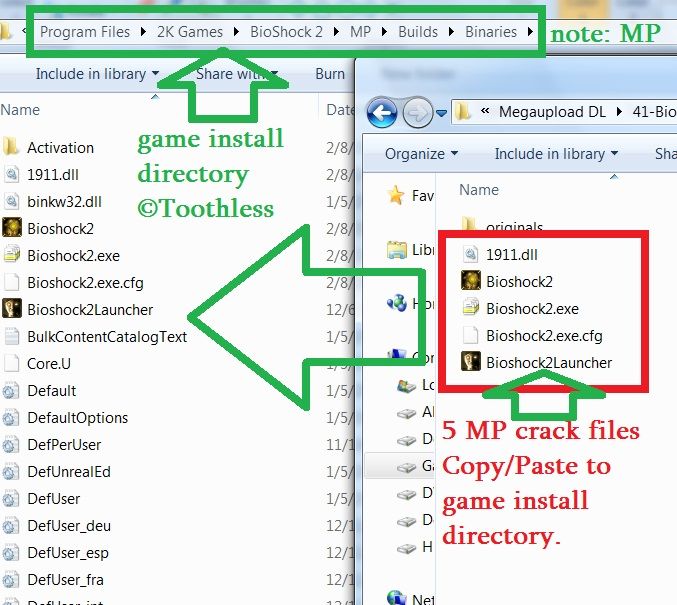Select the DefUser_fra config file icon
677x605 pixels.
10,580
